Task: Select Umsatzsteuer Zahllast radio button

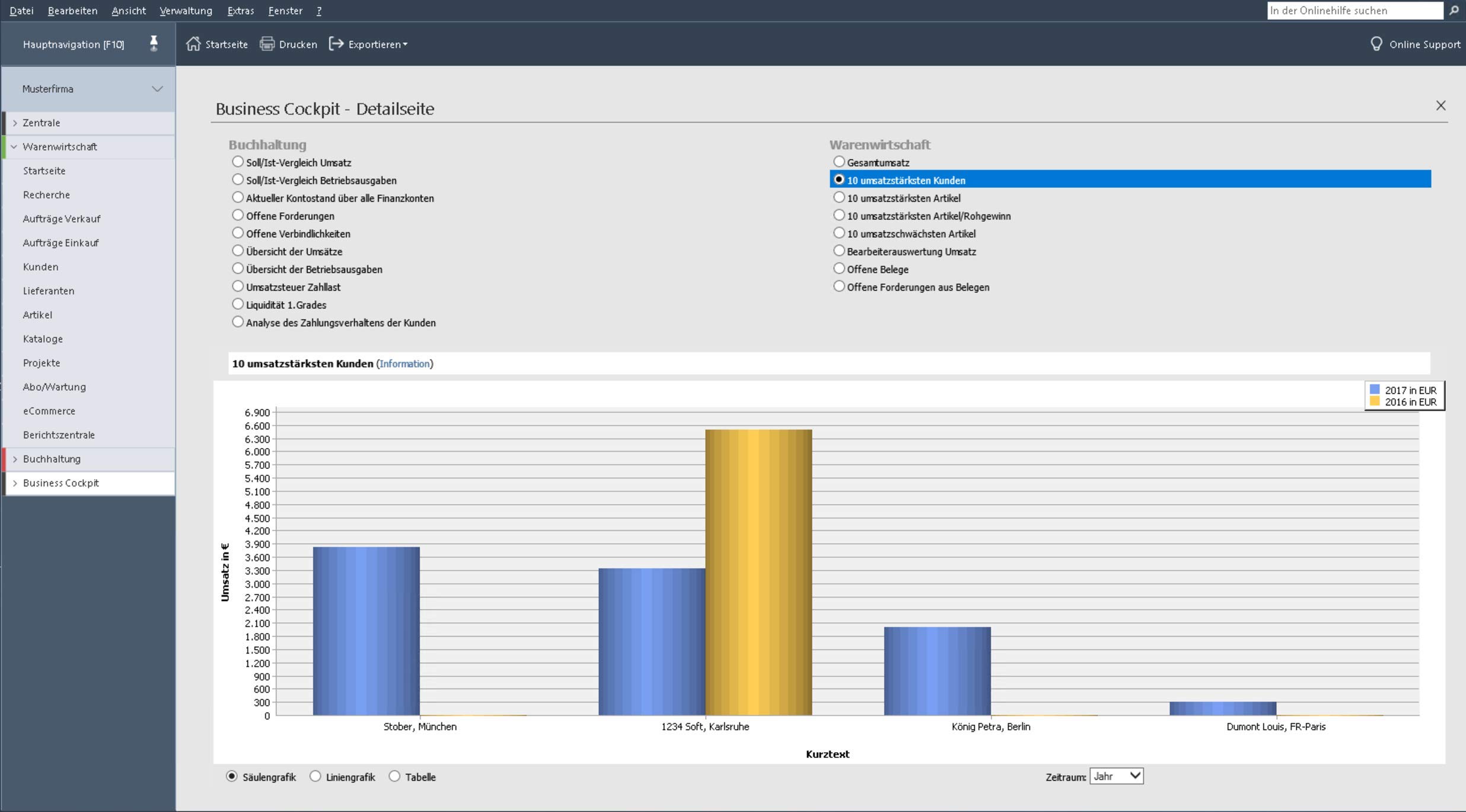Action: (x=238, y=286)
